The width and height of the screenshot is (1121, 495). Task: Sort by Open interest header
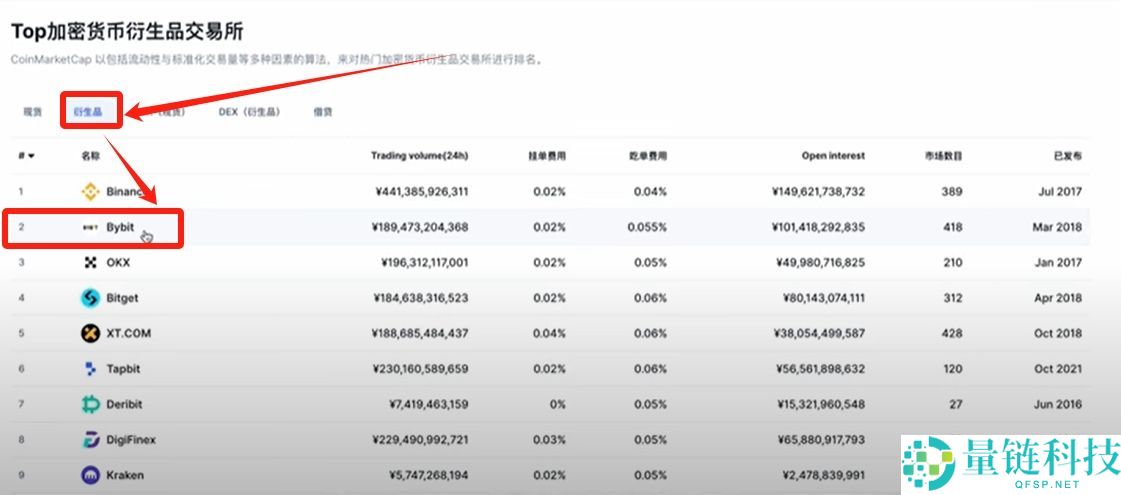pos(833,156)
